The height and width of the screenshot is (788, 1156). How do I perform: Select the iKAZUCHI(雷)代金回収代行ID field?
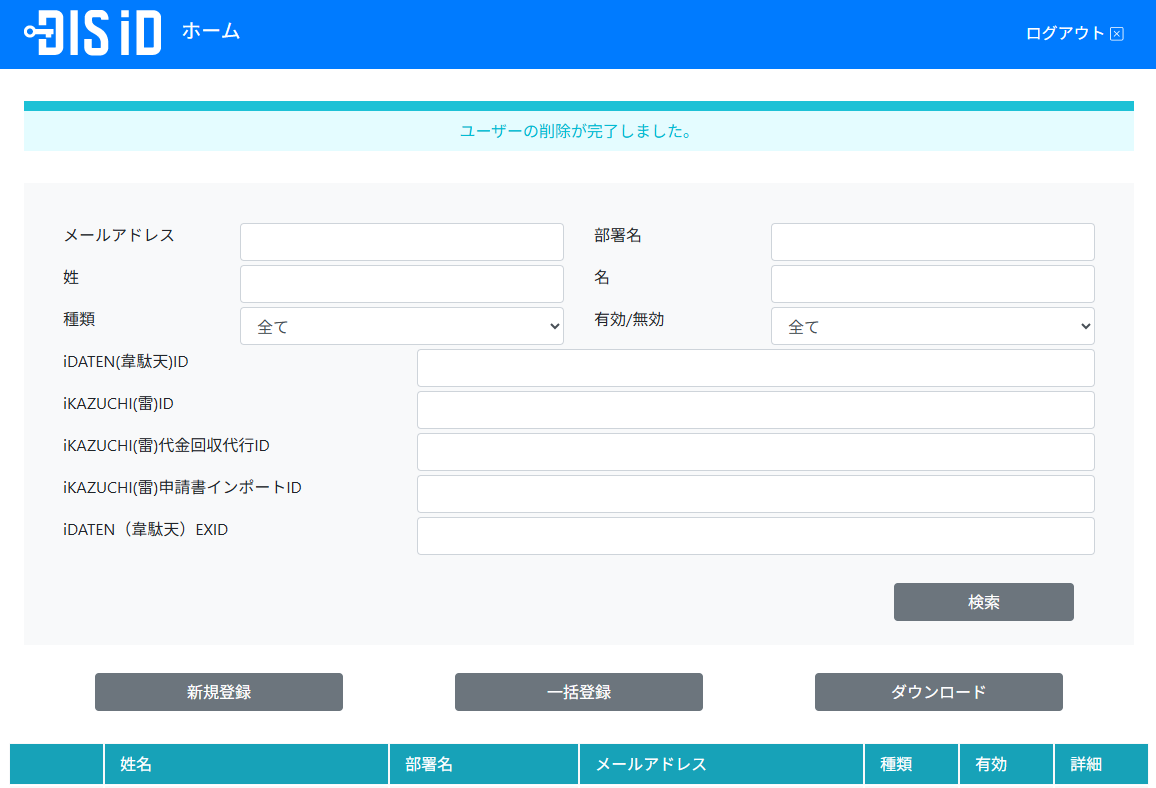(x=755, y=452)
